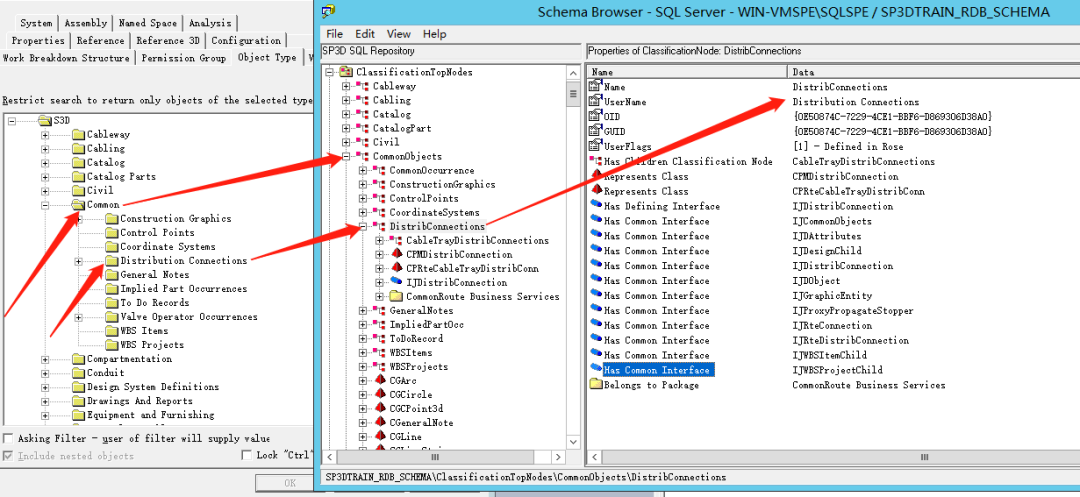Open the Configuration tab
The image size is (1080, 497).
[246, 41]
